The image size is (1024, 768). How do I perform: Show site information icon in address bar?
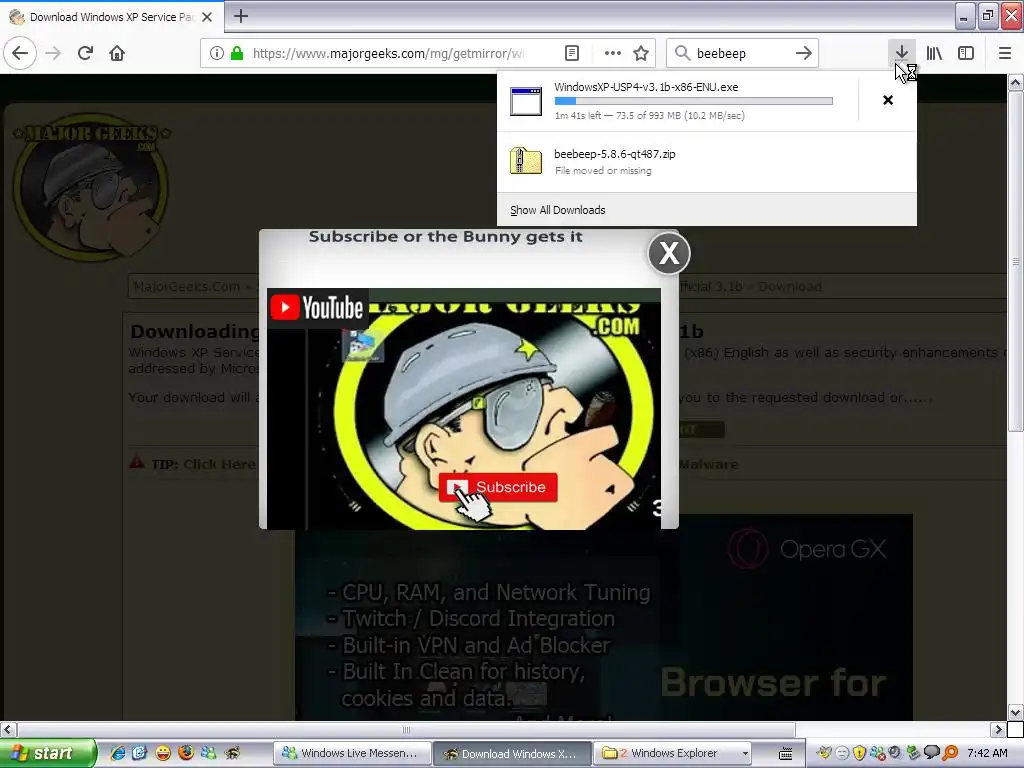pos(217,53)
